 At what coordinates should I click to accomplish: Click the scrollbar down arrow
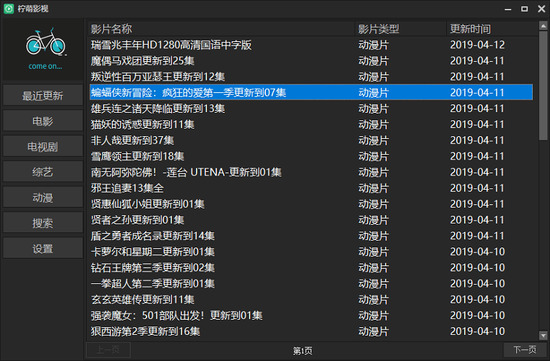tap(543, 336)
